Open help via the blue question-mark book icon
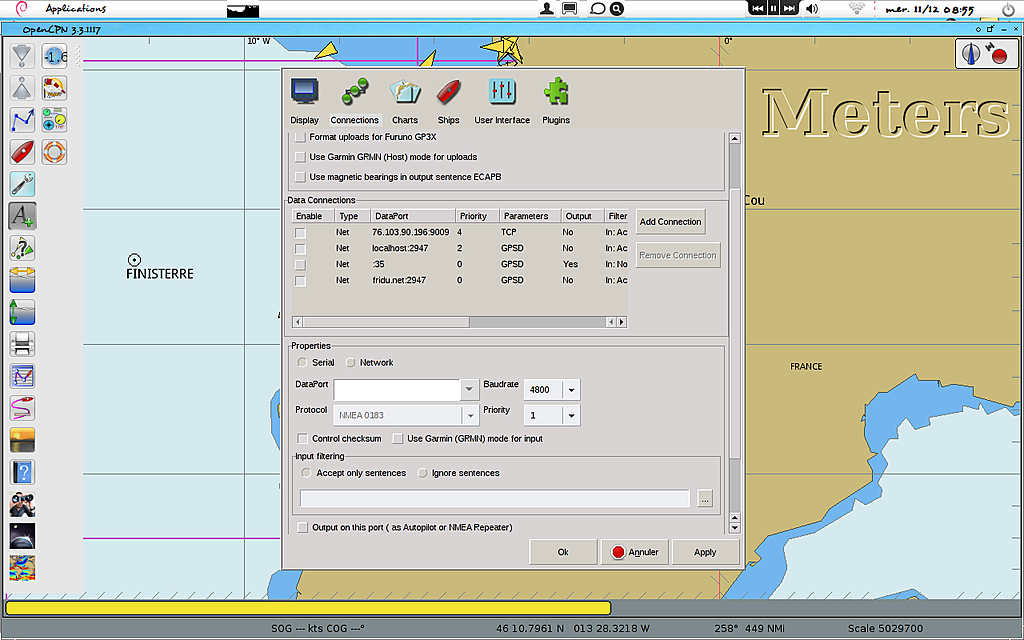This screenshot has width=1024, height=640. (x=22, y=472)
